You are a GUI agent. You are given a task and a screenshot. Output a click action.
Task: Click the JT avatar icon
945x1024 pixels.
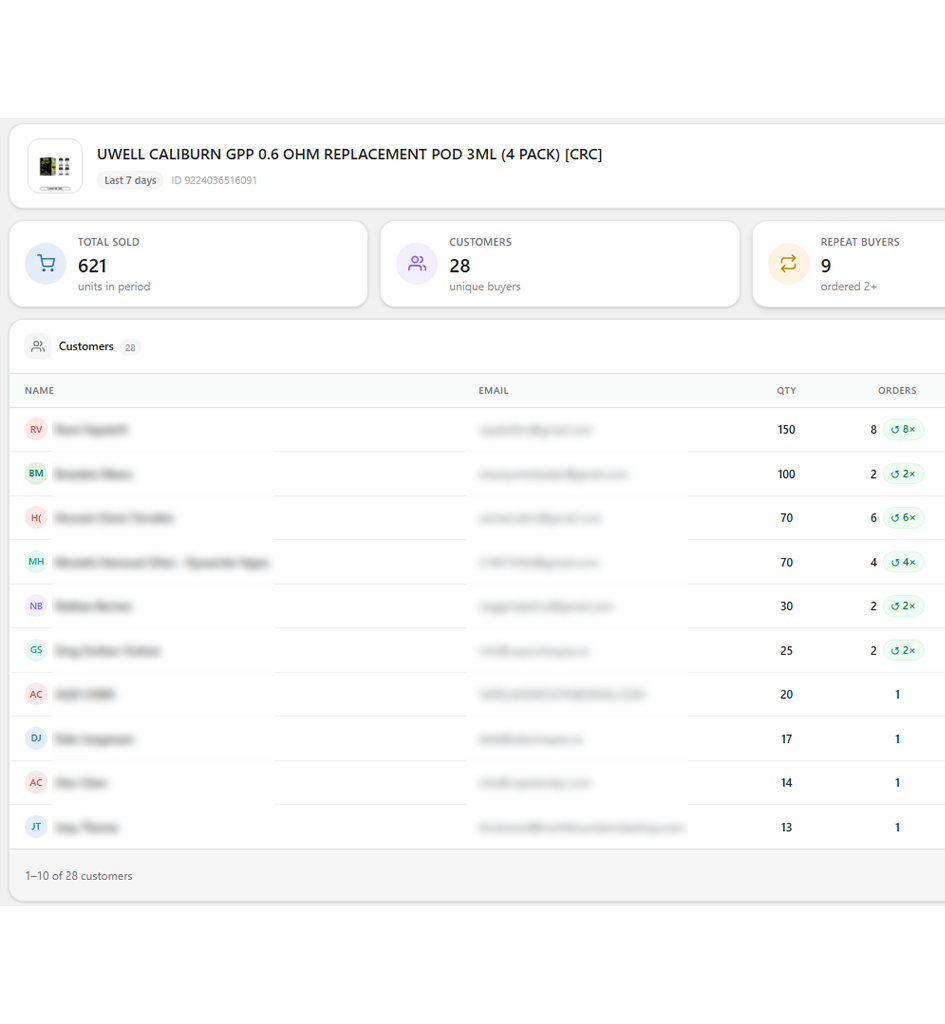[36, 827]
